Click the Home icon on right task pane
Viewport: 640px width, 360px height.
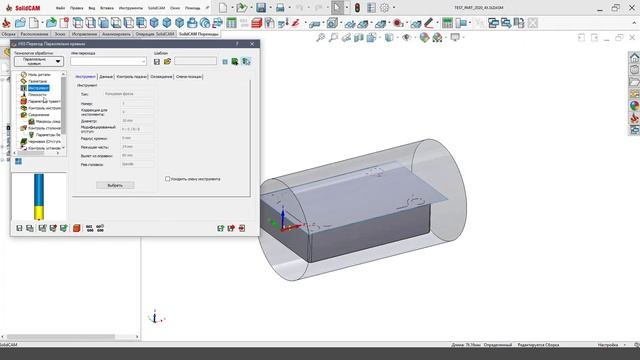coord(634,58)
